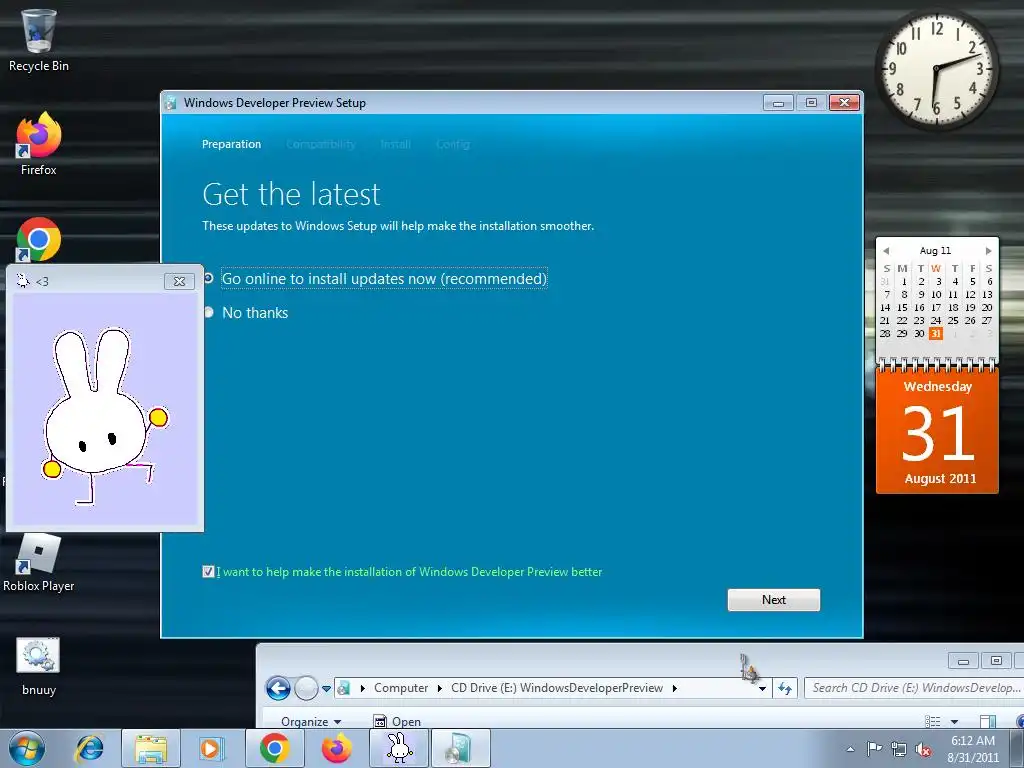Expand the arrow after the CD Drive breadcrumb
The width and height of the screenshot is (1024, 768).
coord(674,688)
